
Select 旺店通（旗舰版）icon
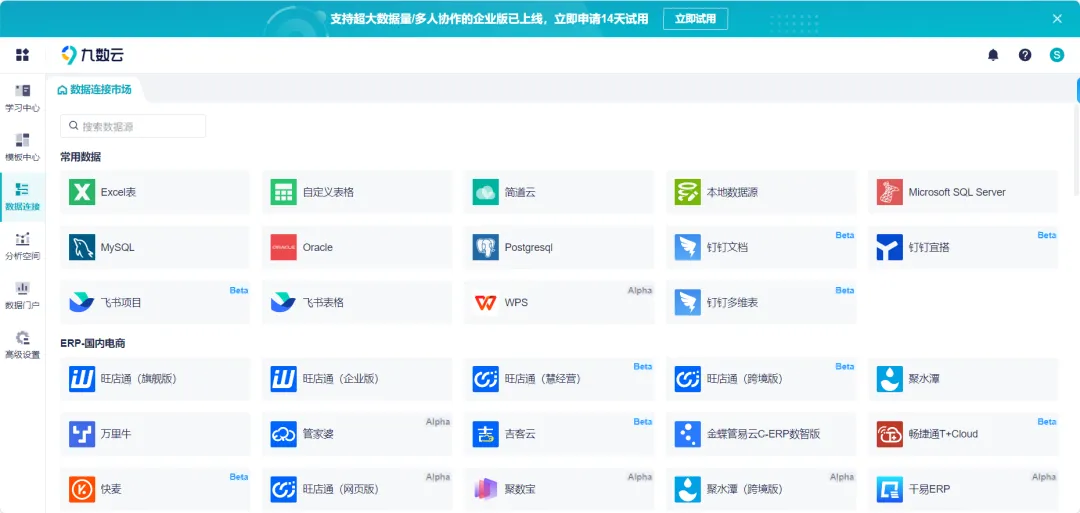tap(82, 379)
